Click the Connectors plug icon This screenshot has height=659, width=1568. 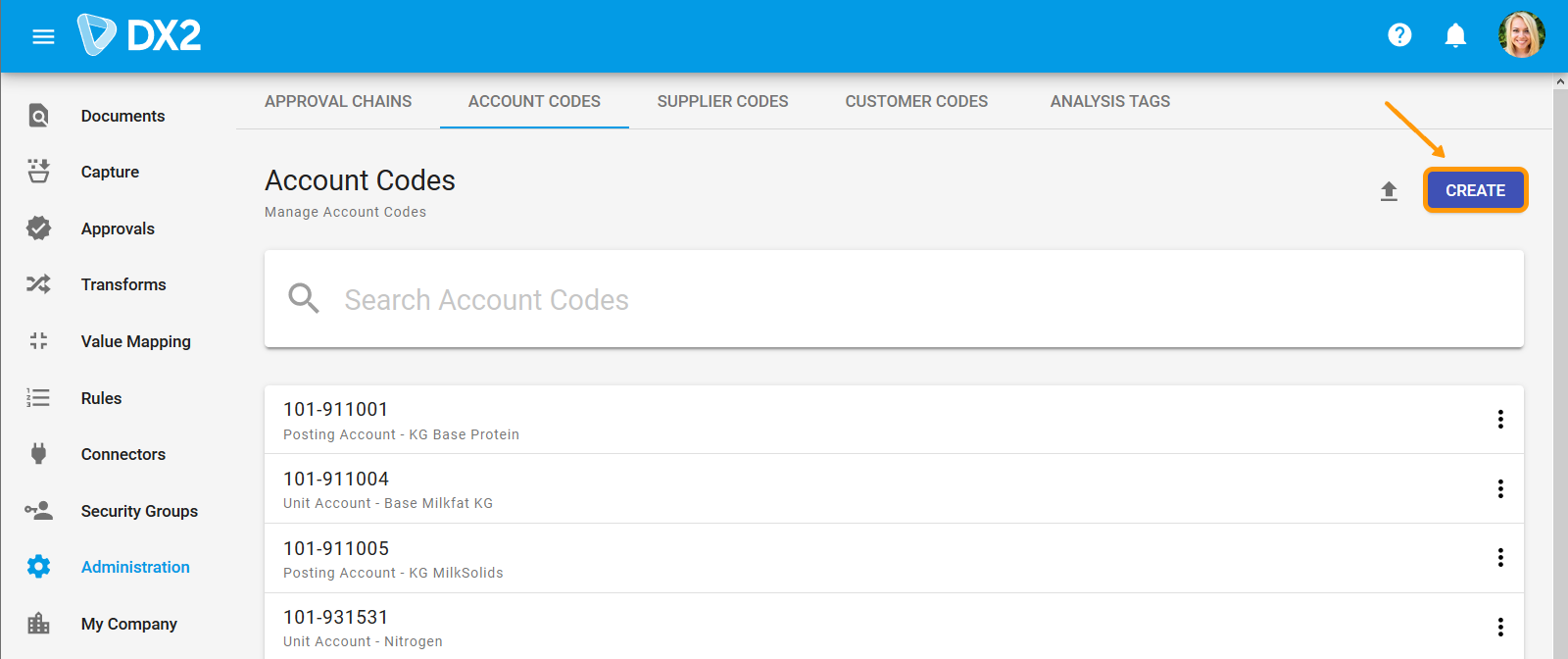(38, 454)
